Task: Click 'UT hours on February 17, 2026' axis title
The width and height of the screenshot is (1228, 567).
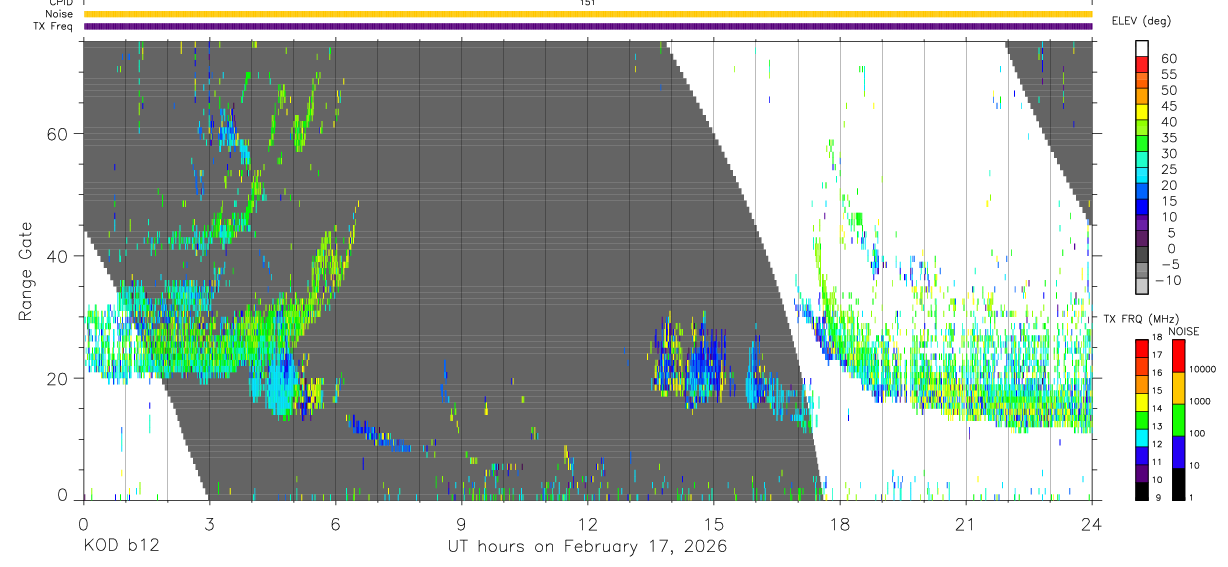Action: (x=587, y=546)
